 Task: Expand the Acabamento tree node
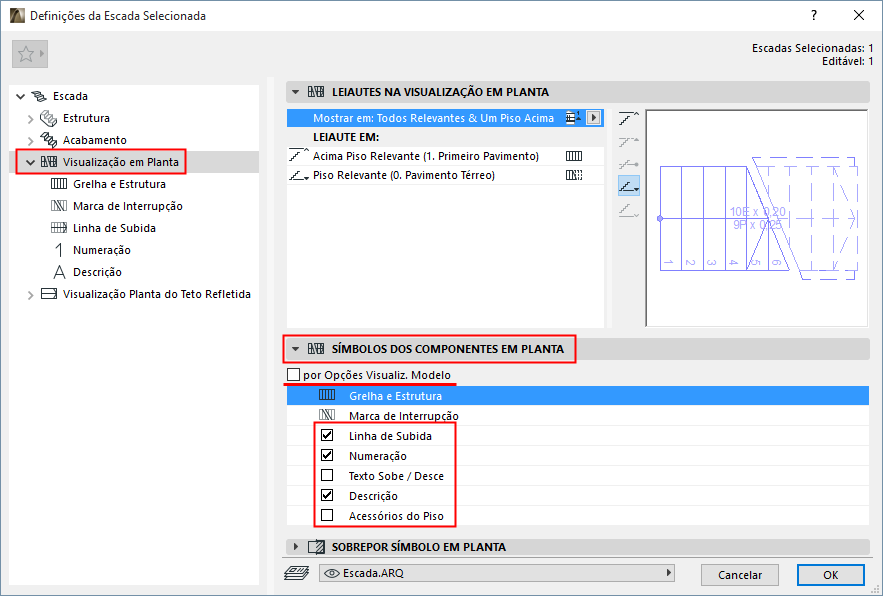31,140
